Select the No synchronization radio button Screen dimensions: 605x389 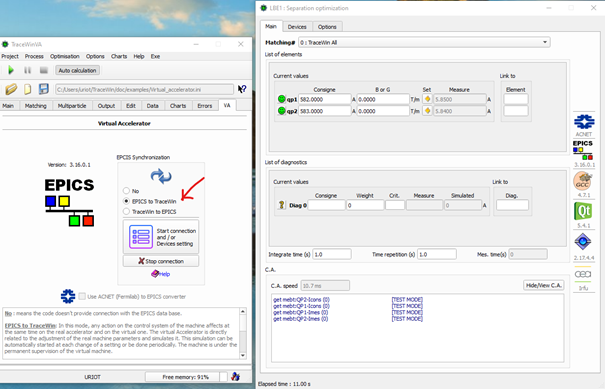click(126, 191)
